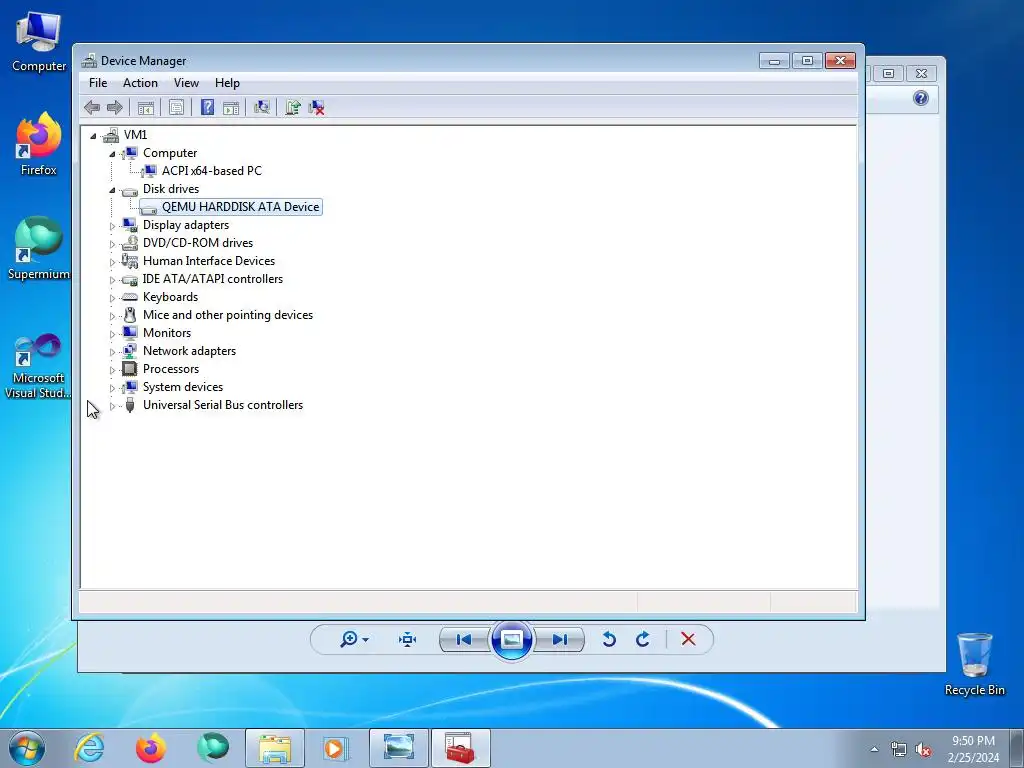Expand the Network adapters category

point(112,352)
